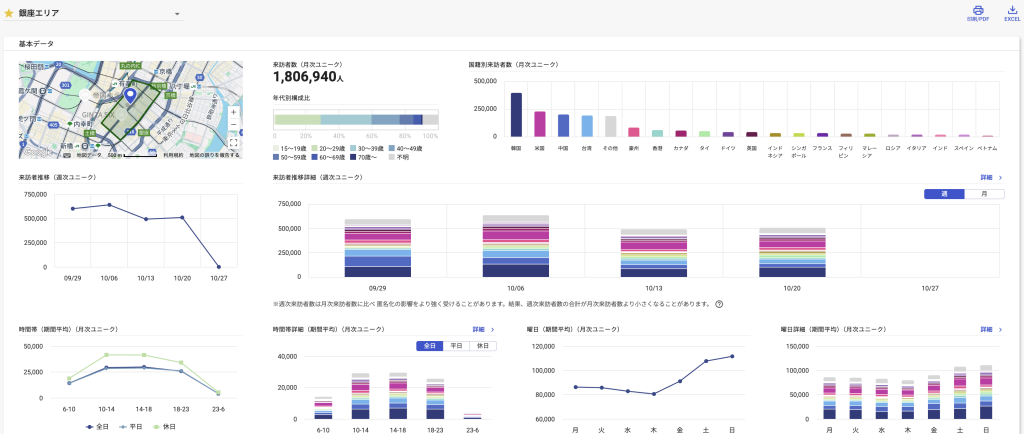Zoom in on the map

click(233, 113)
